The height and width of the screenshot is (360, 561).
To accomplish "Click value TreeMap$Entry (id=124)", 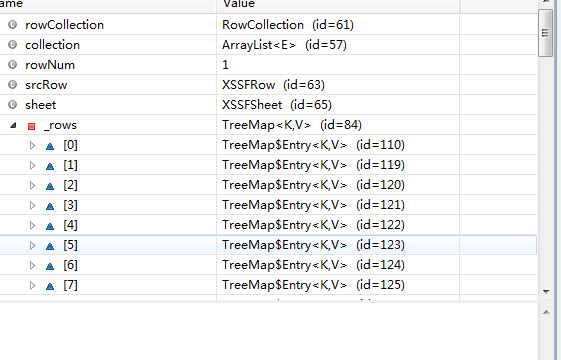I will coord(313,265).
